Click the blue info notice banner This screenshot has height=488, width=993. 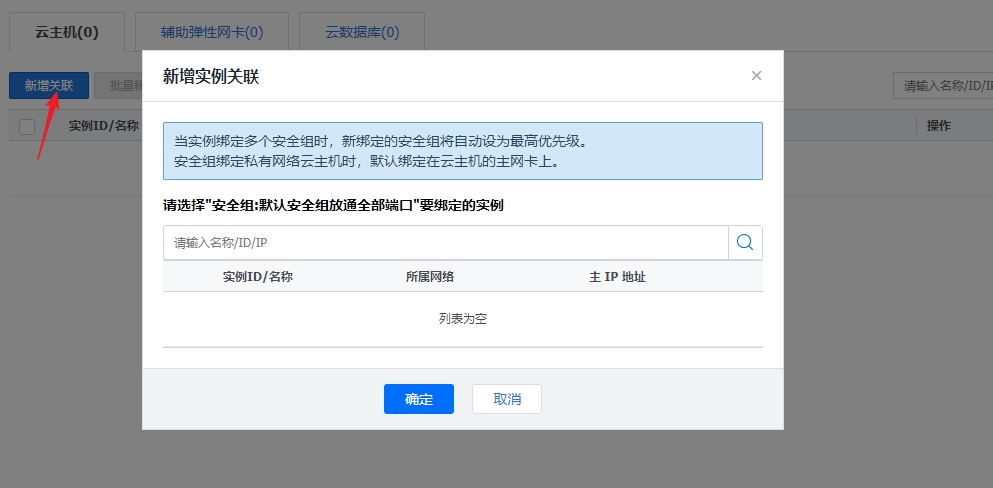pyautogui.click(x=462, y=151)
